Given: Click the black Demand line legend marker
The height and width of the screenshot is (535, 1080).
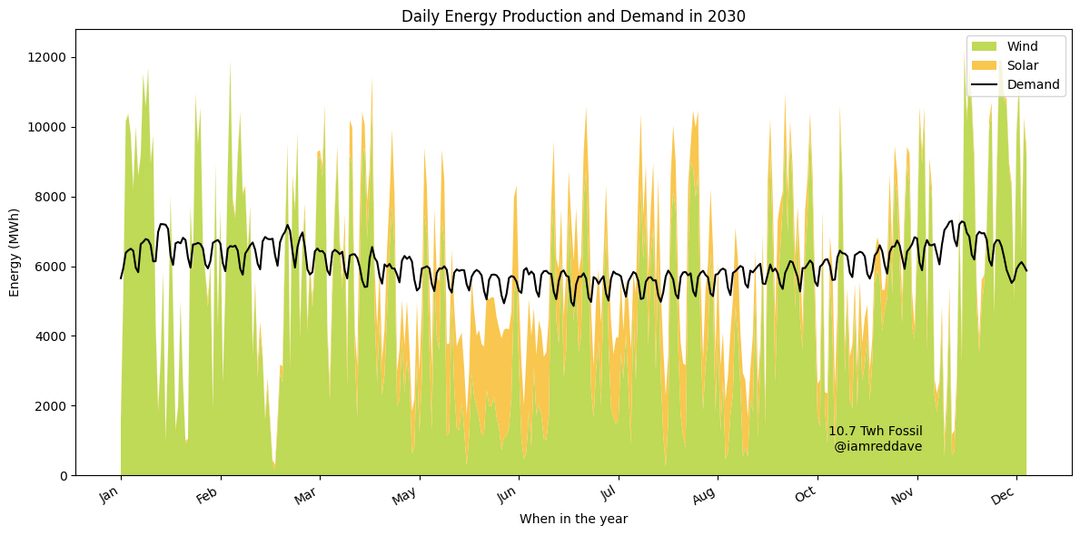Looking at the screenshot, I should (985, 85).
